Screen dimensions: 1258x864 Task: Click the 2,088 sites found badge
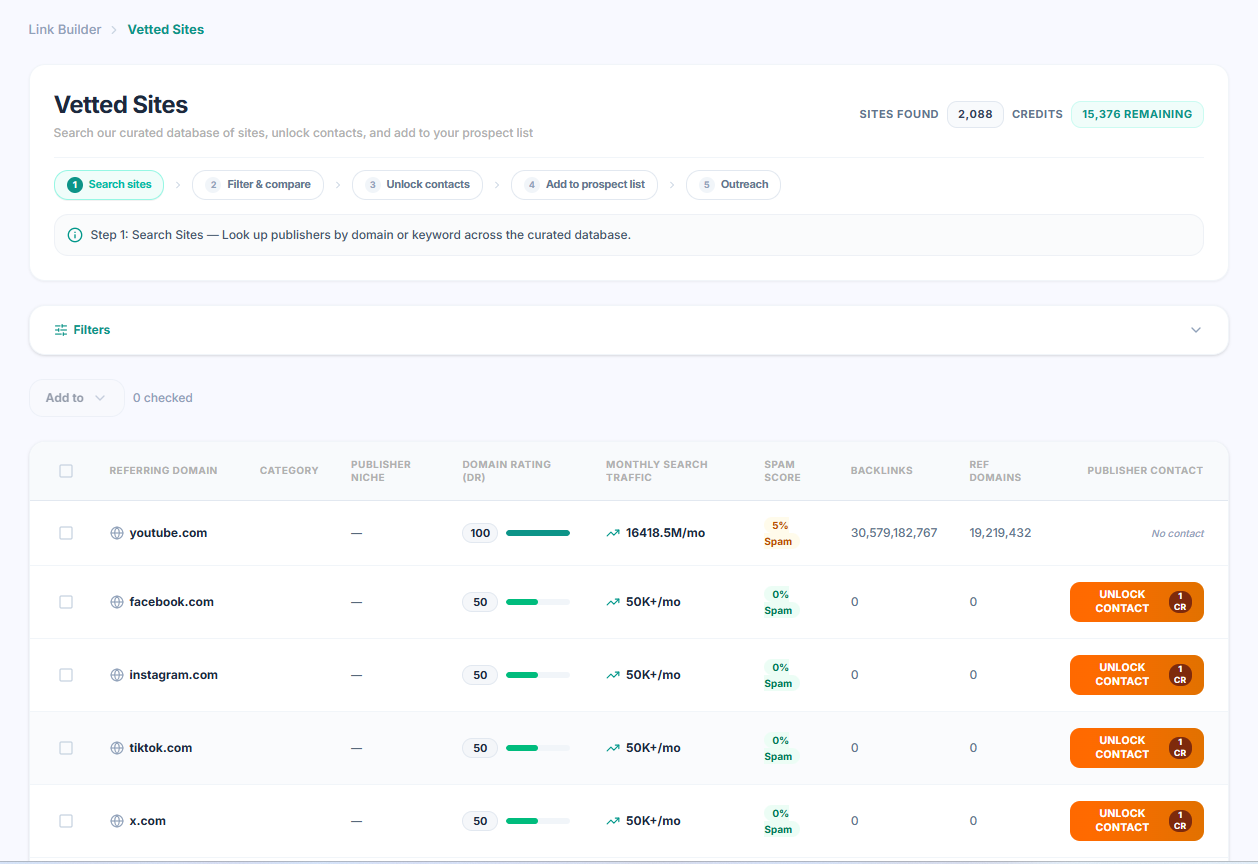975,114
